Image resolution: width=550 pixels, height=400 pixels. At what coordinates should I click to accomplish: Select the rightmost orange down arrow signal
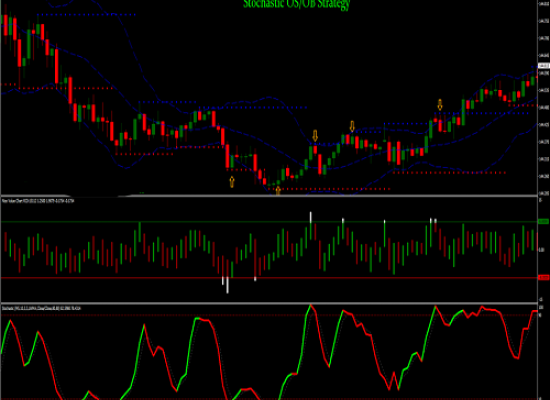(440, 105)
